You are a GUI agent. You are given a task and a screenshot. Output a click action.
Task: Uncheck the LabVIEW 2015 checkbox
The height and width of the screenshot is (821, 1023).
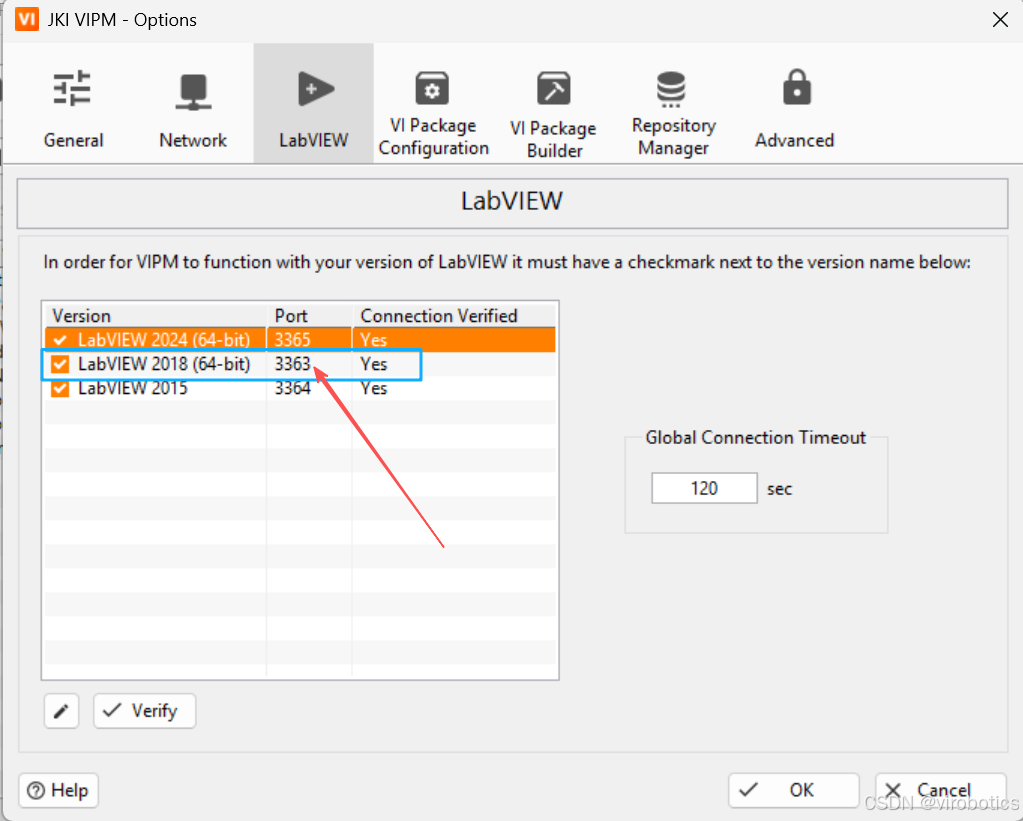click(58, 388)
